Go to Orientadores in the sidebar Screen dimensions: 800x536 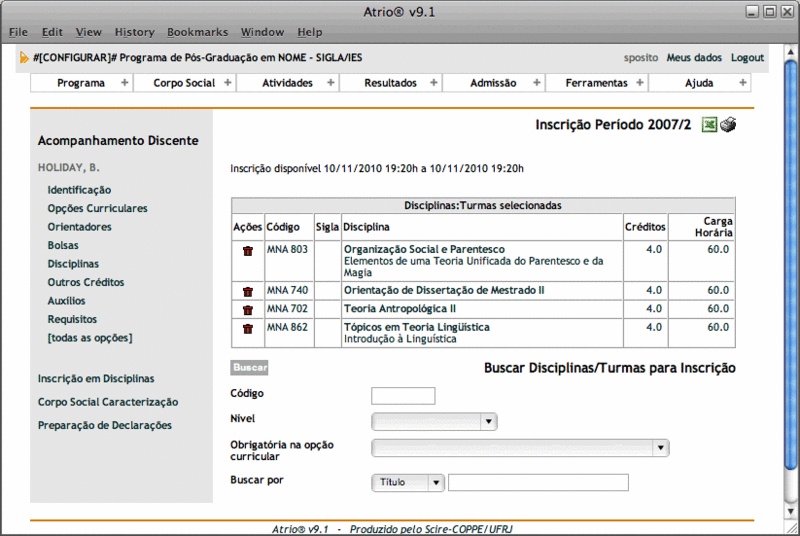point(79,227)
